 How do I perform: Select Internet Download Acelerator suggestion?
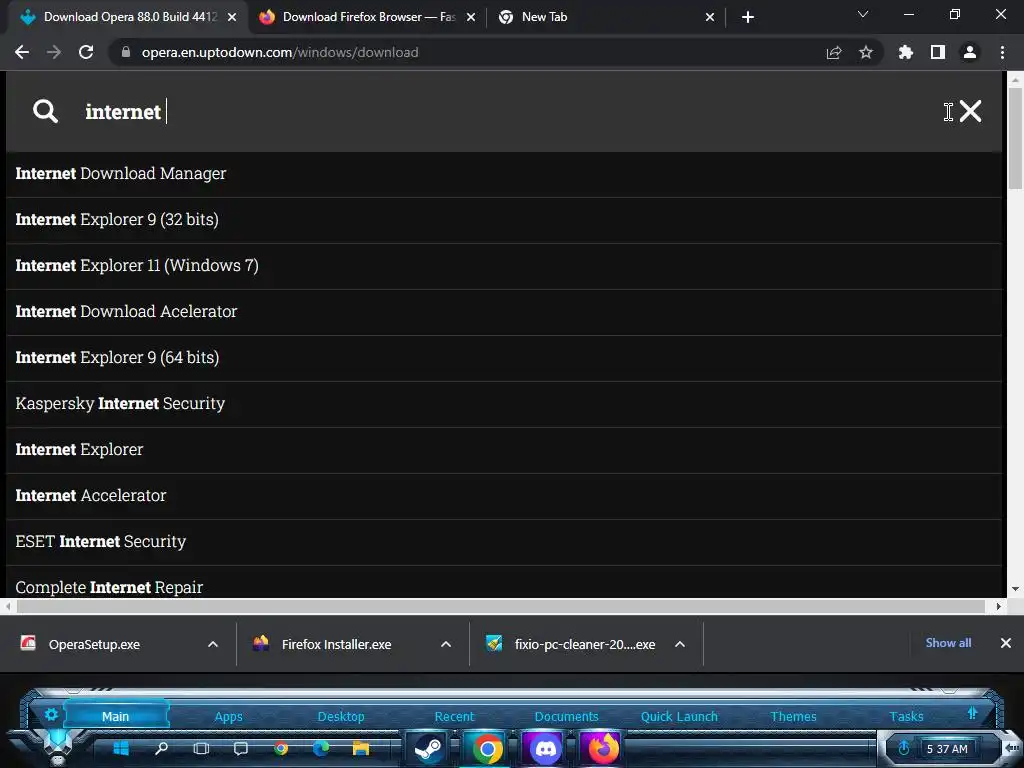click(x=504, y=312)
